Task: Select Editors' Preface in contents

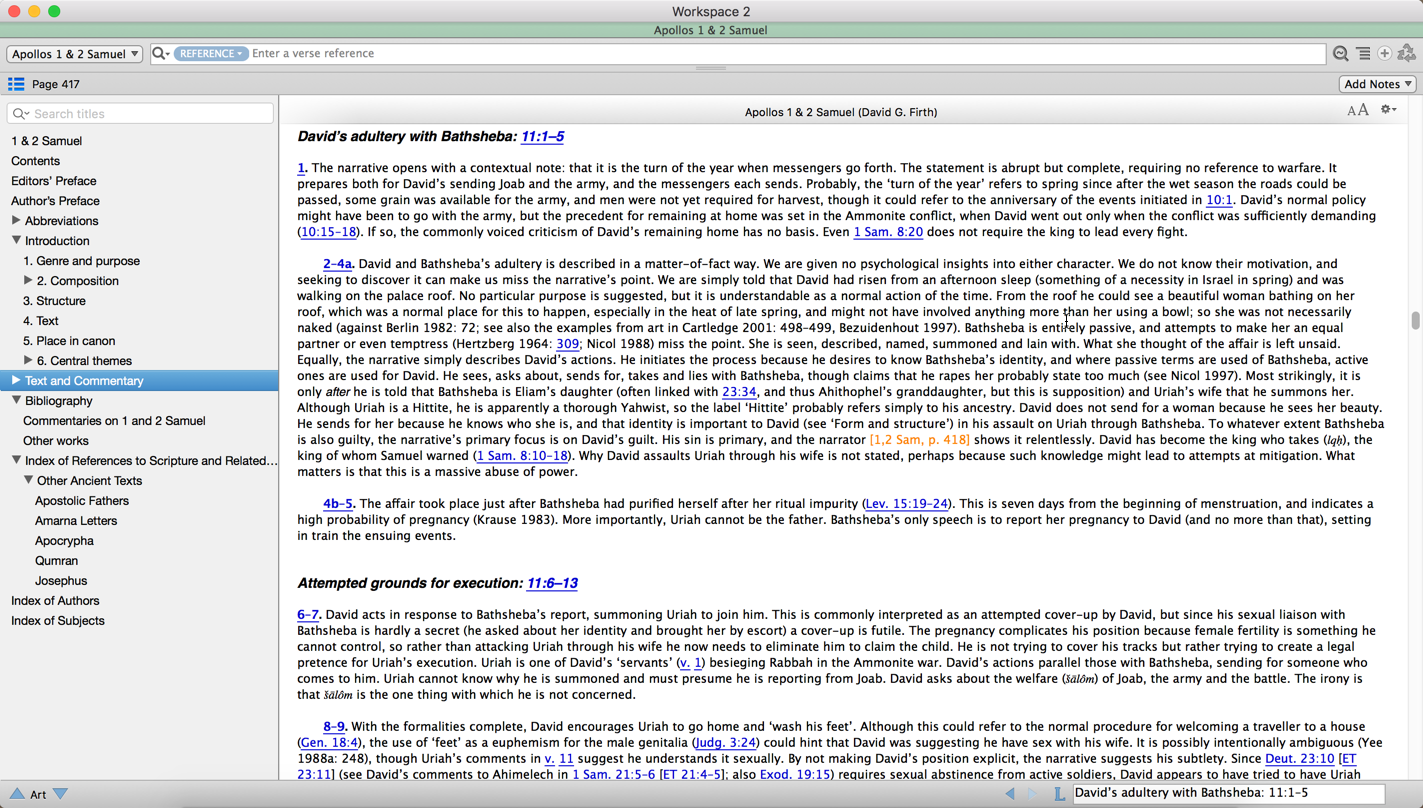Action: coord(54,181)
